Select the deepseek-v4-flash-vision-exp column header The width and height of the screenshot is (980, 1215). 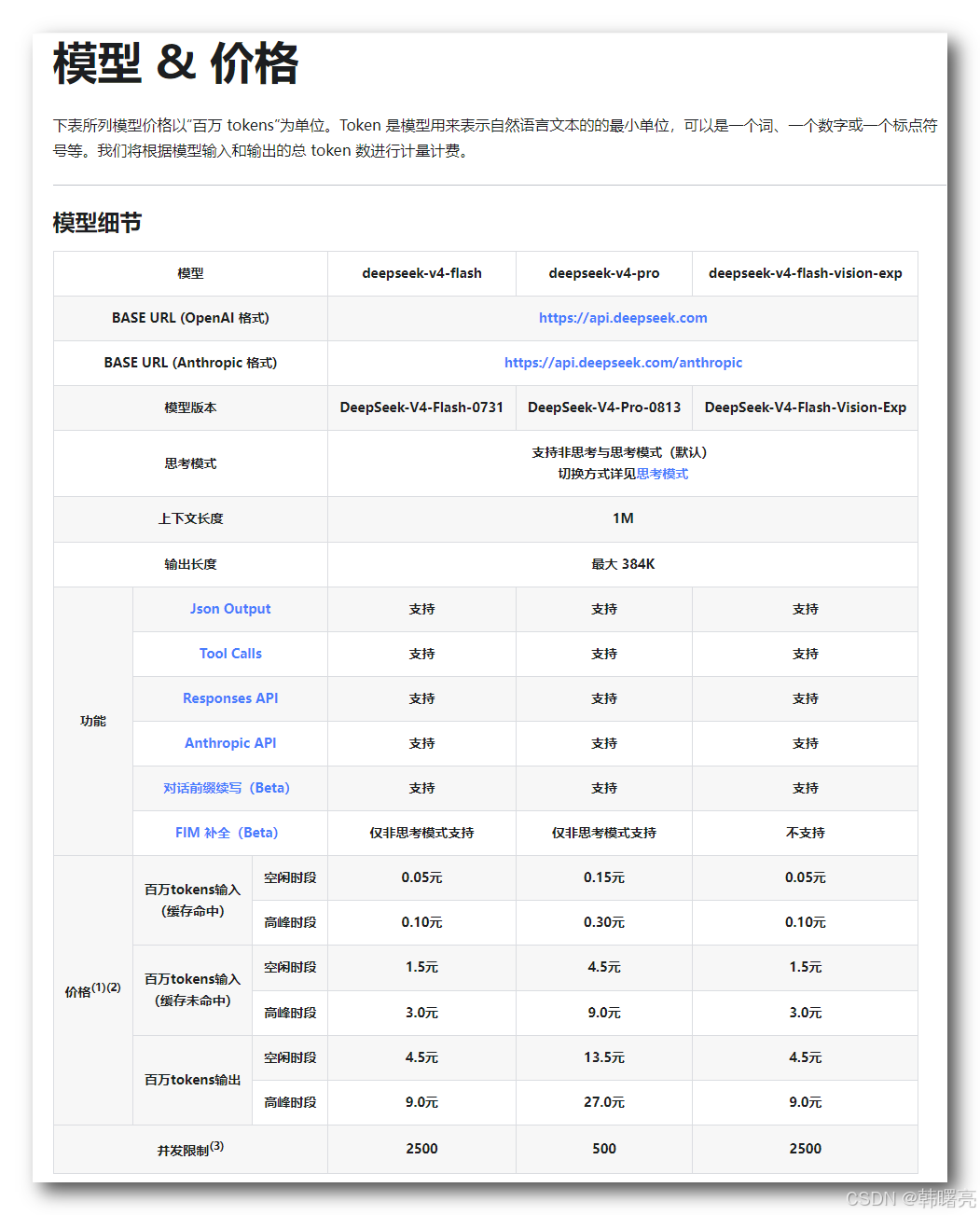coord(806,273)
